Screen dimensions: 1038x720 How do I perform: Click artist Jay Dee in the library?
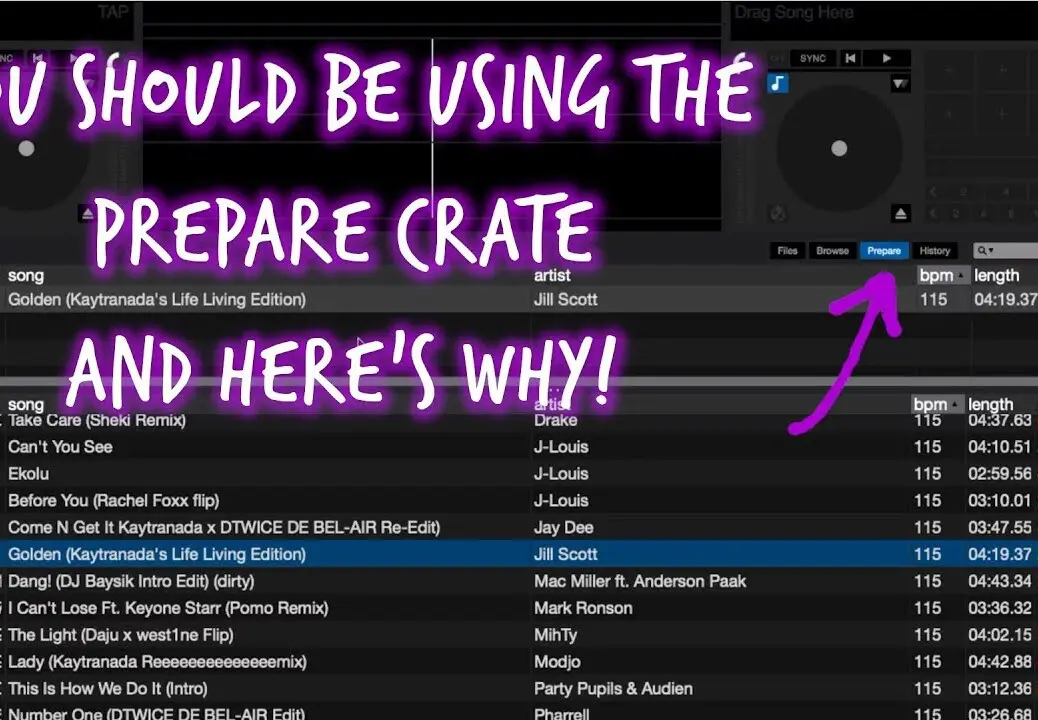(x=563, y=527)
